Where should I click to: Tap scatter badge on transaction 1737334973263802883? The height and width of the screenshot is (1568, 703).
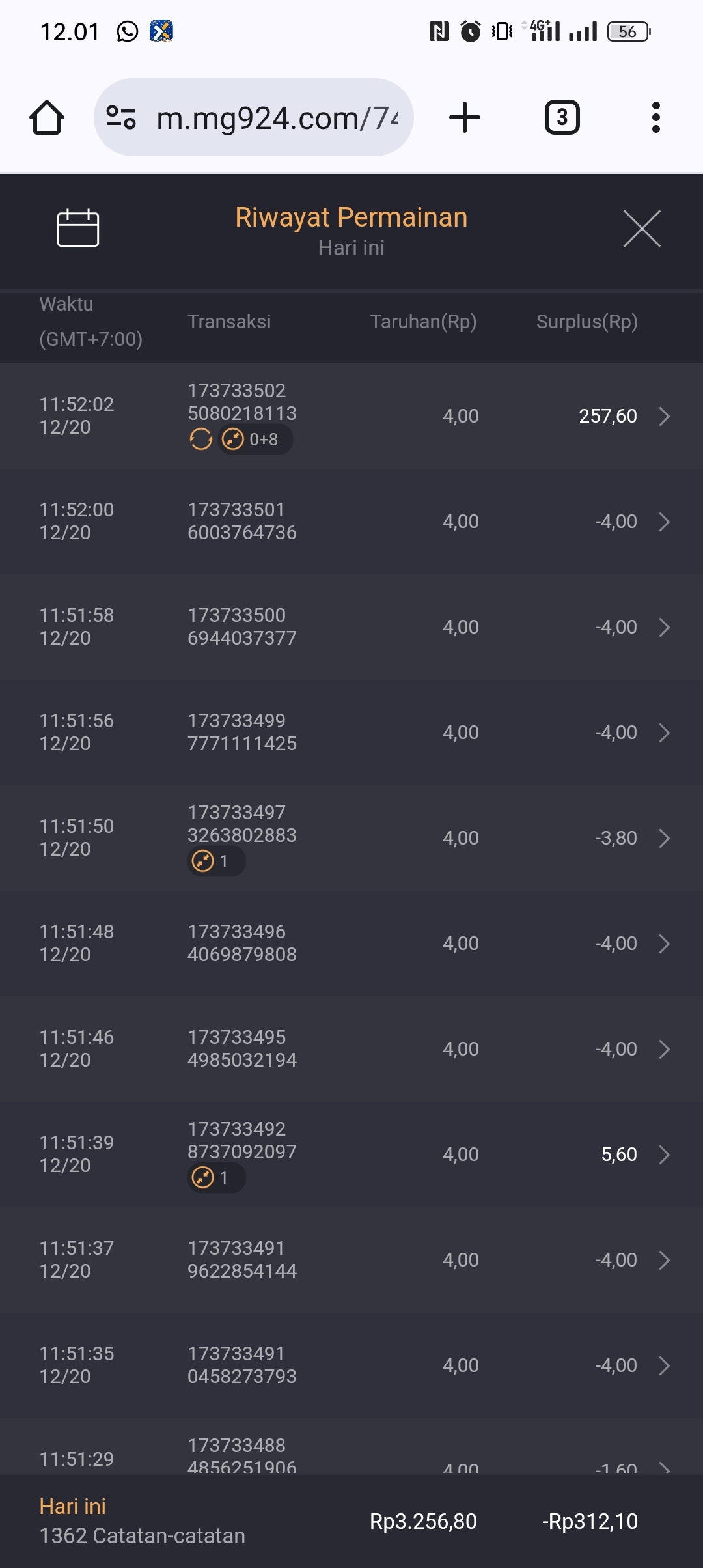[x=215, y=861]
